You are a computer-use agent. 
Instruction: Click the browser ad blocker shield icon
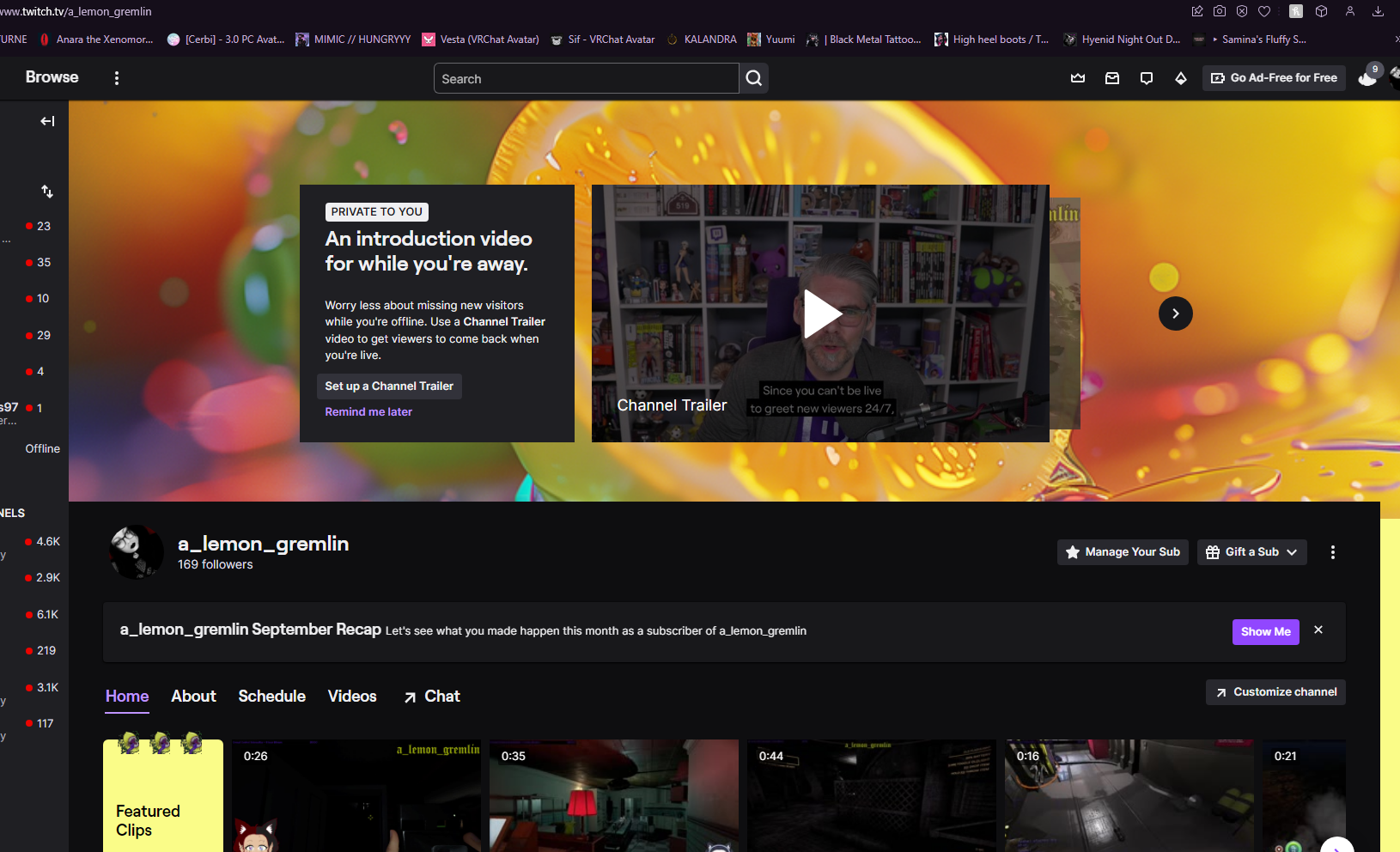1242,11
